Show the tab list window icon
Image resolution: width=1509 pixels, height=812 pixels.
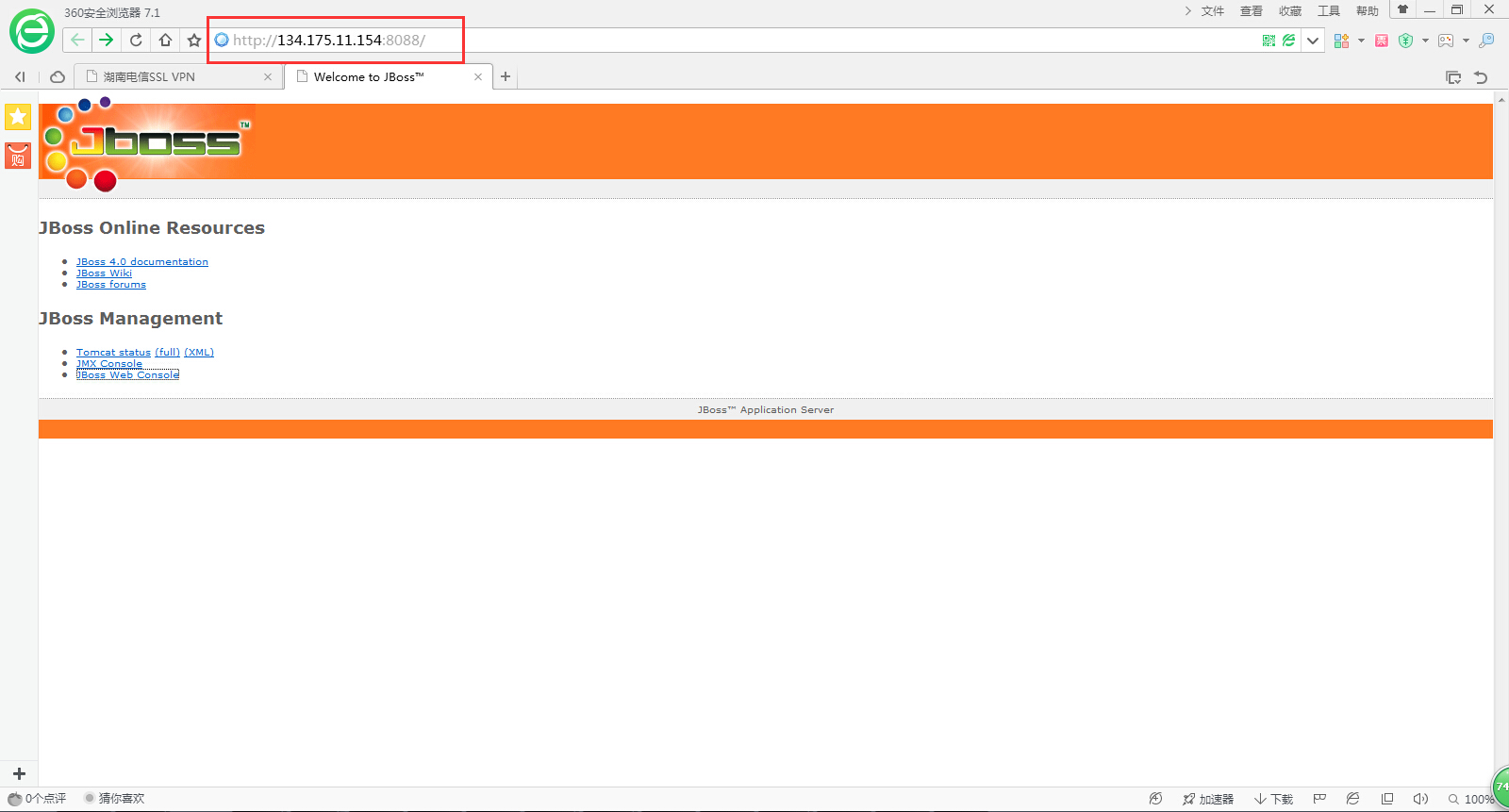point(1453,77)
